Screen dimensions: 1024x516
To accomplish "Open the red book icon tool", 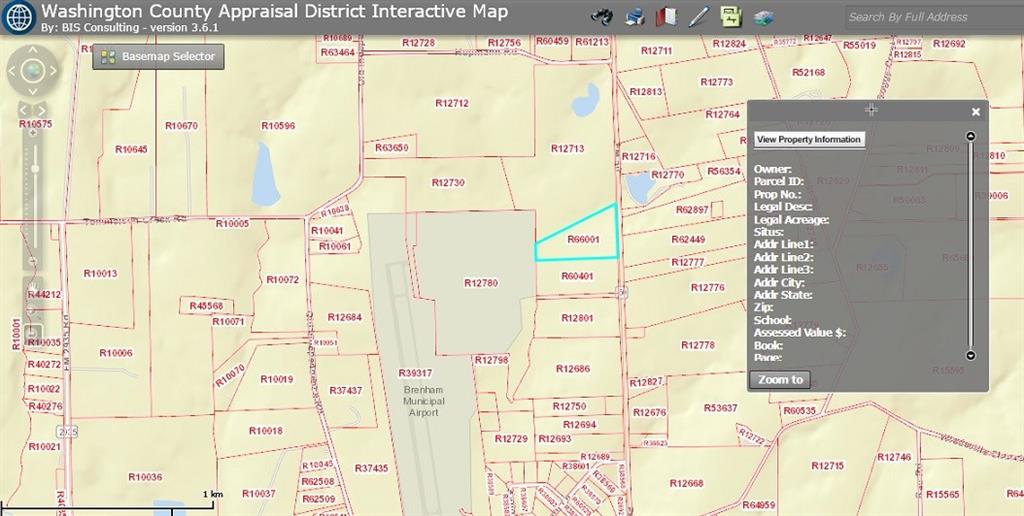I will pos(667,17).
